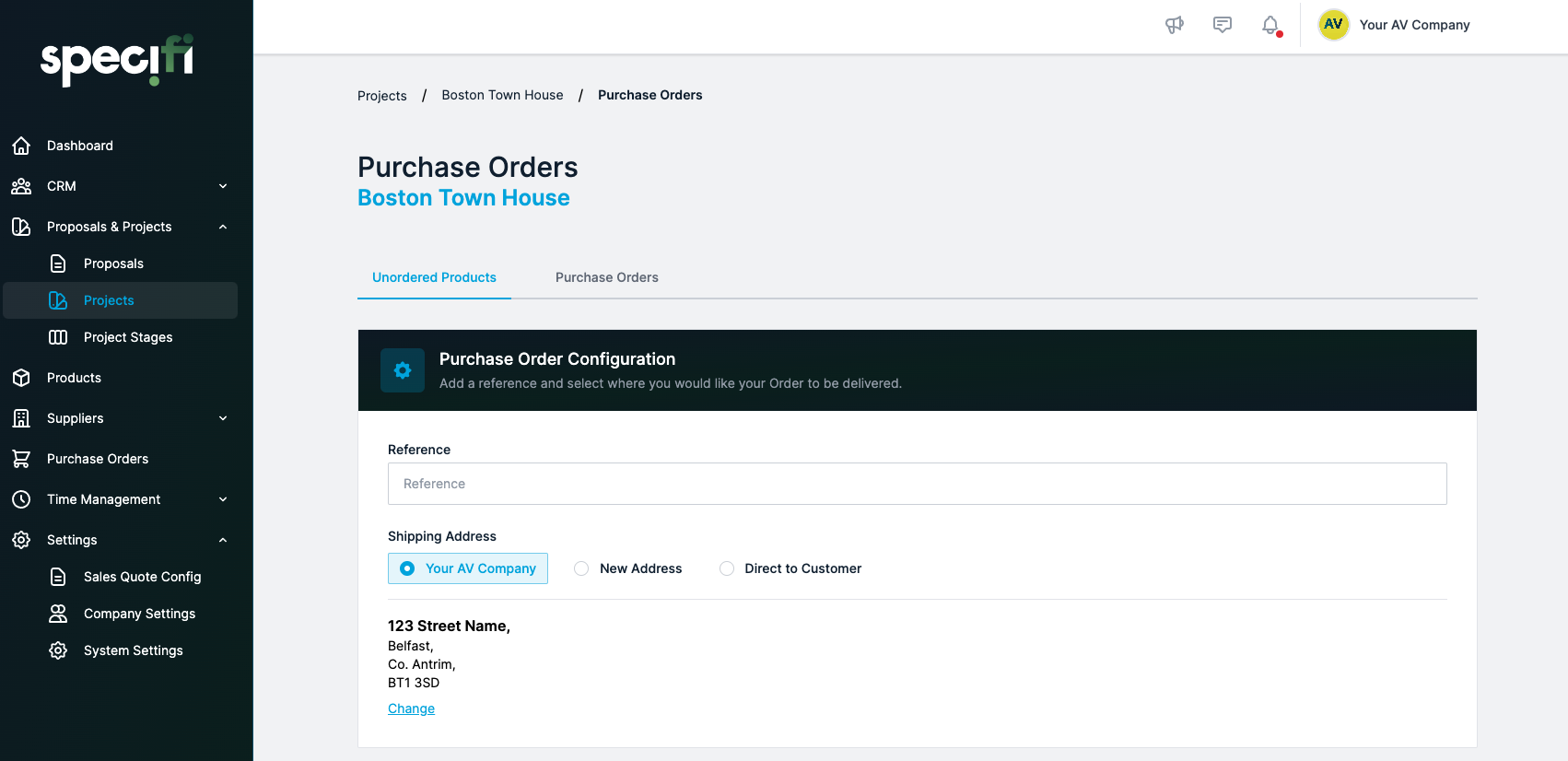Image resolution: width=1568 pixels, height=761 pixels.
Task: Expand the CRM menu chevron
Action: click(x=223, y=186)
